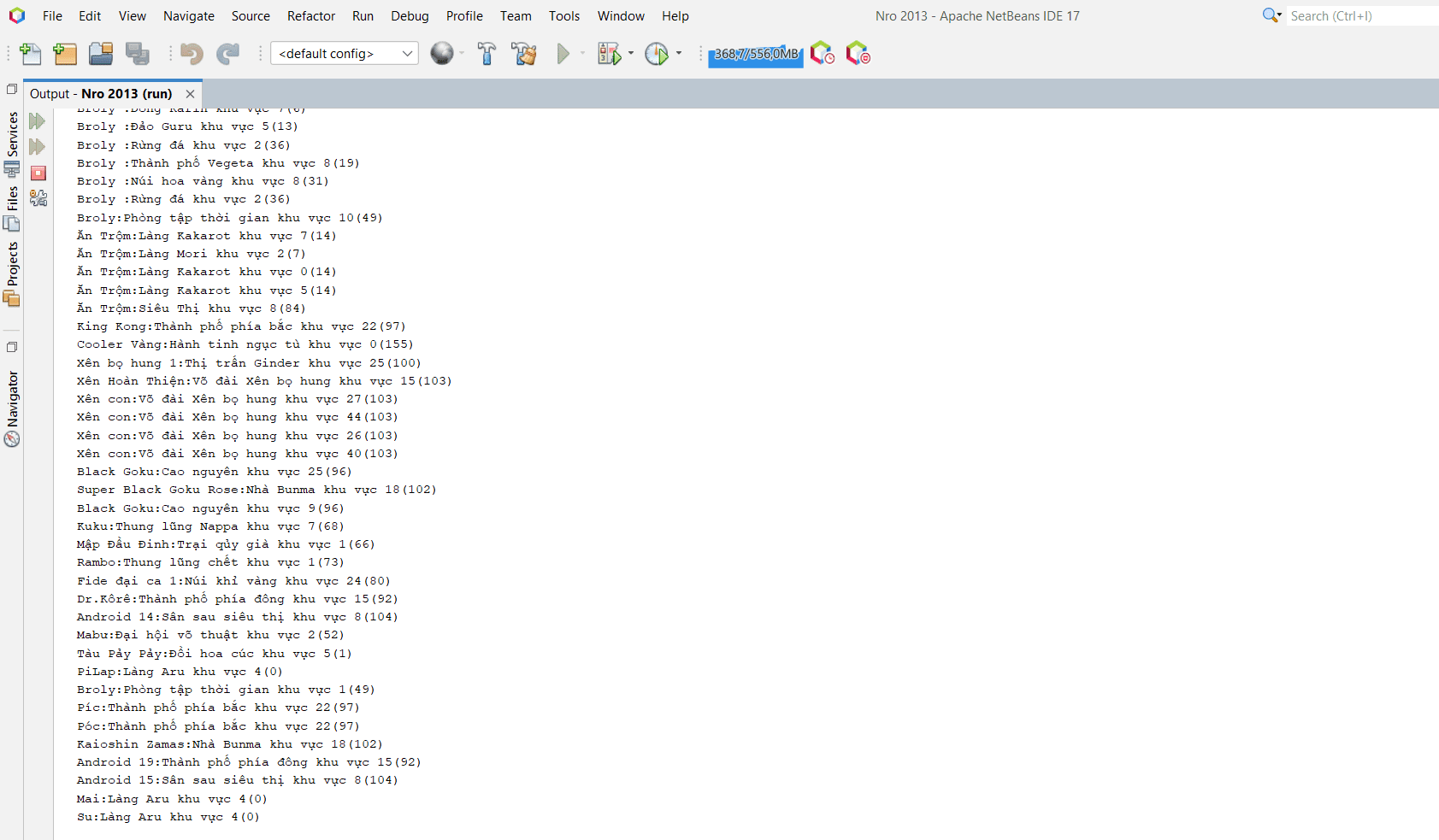This screenshot has height=840, width=1439.
Task: Click in the Search (Ctrl+I) field
Action: tap(1362, 15)
